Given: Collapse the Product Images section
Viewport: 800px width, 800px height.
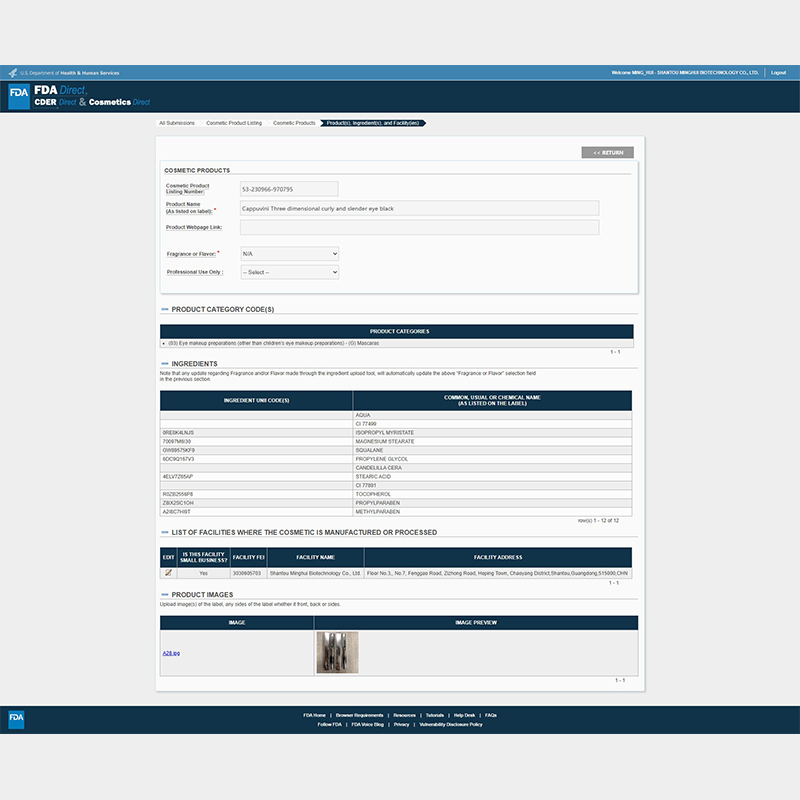Looking at the screenshot, I should coord(165,595).
